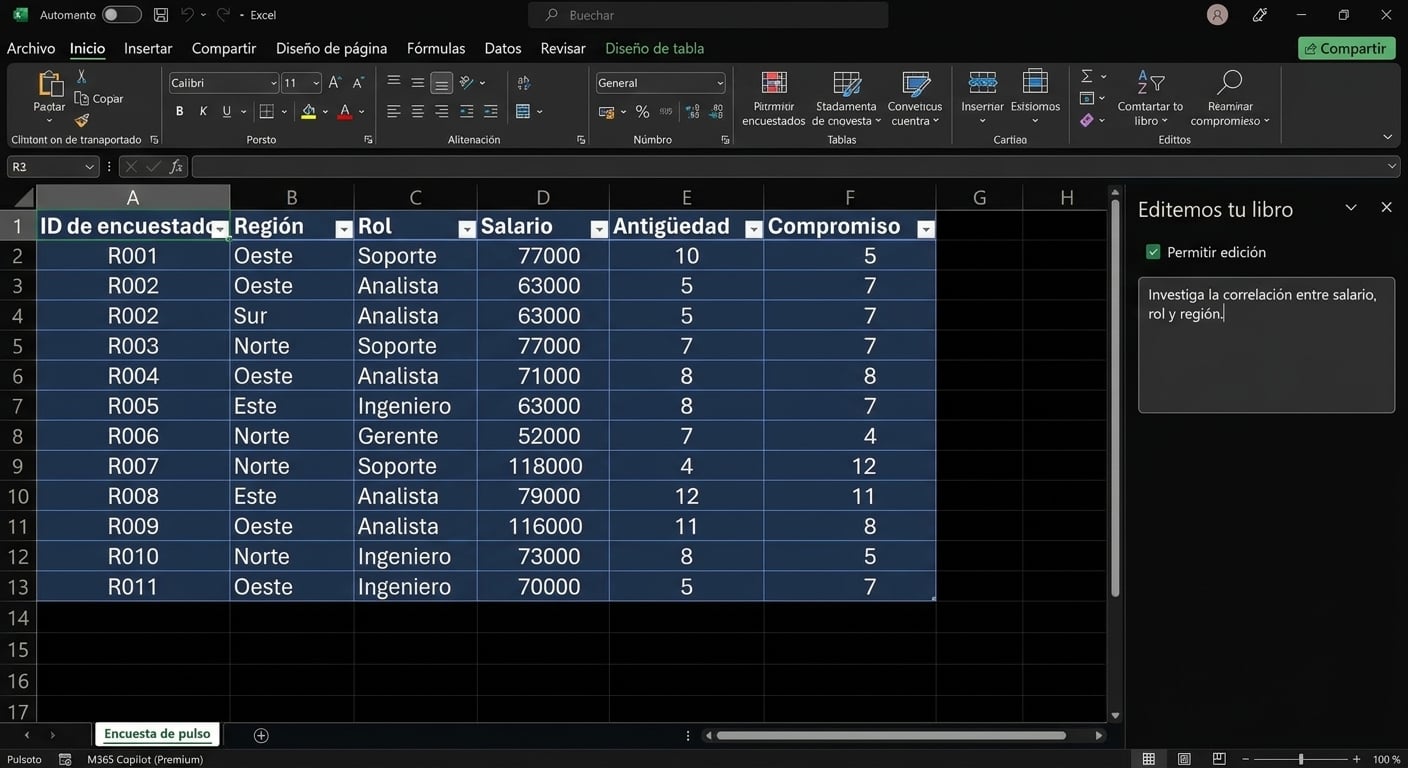Click the fx insert function icon

(176, 167)
